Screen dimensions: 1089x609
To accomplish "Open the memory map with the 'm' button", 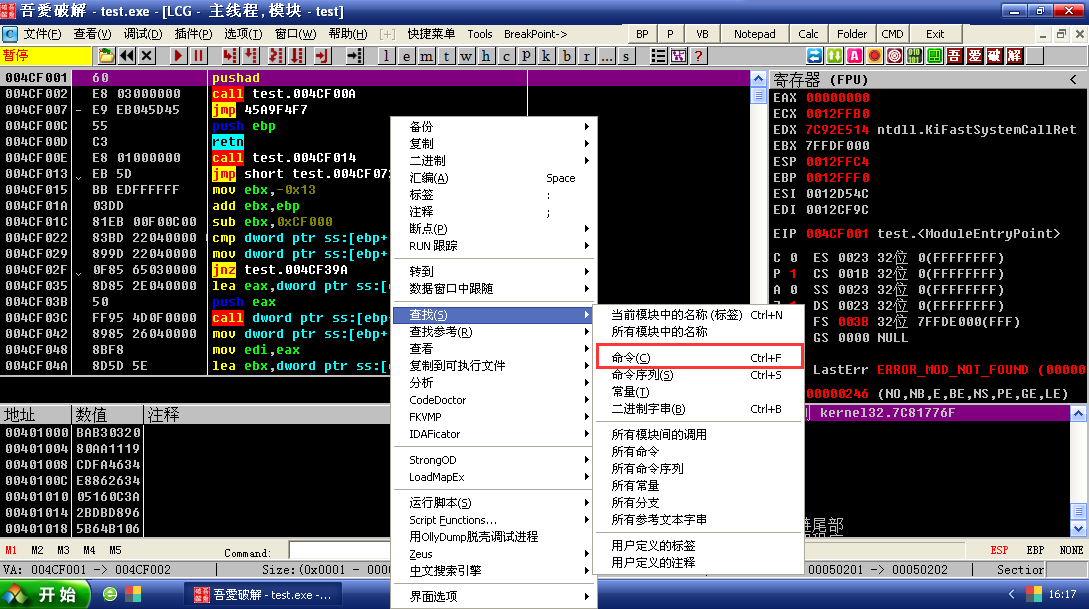I will pos(426,56).
